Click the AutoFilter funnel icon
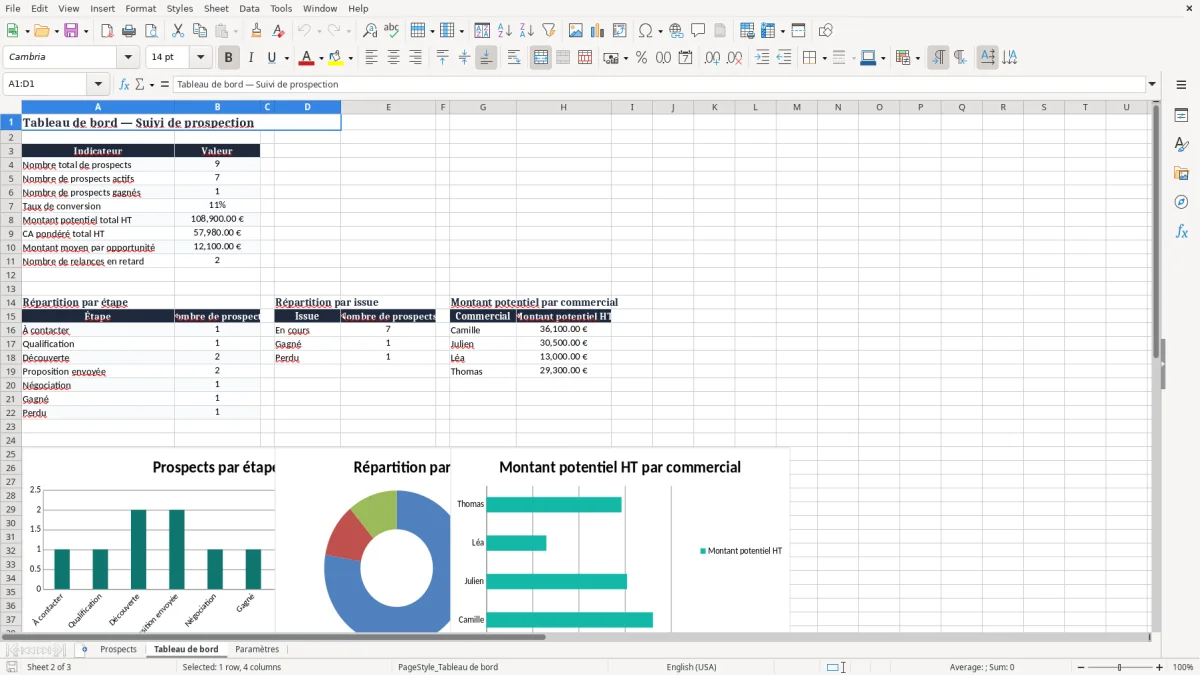Screen dimensions: 1200x675 point(548,31)
